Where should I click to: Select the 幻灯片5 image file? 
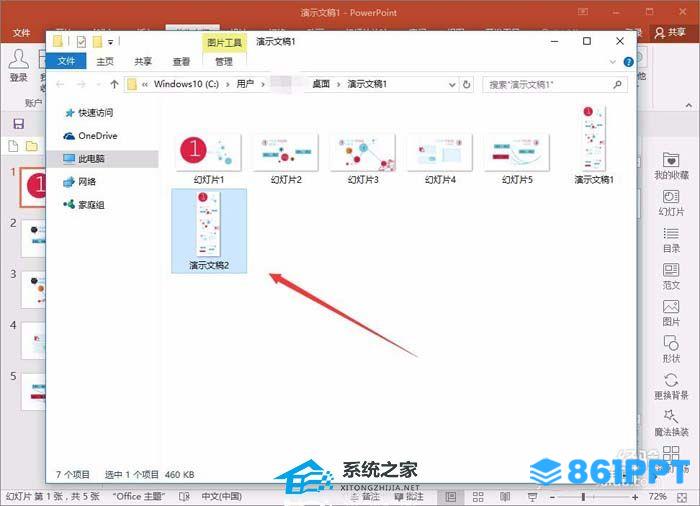tap(517, 159)
